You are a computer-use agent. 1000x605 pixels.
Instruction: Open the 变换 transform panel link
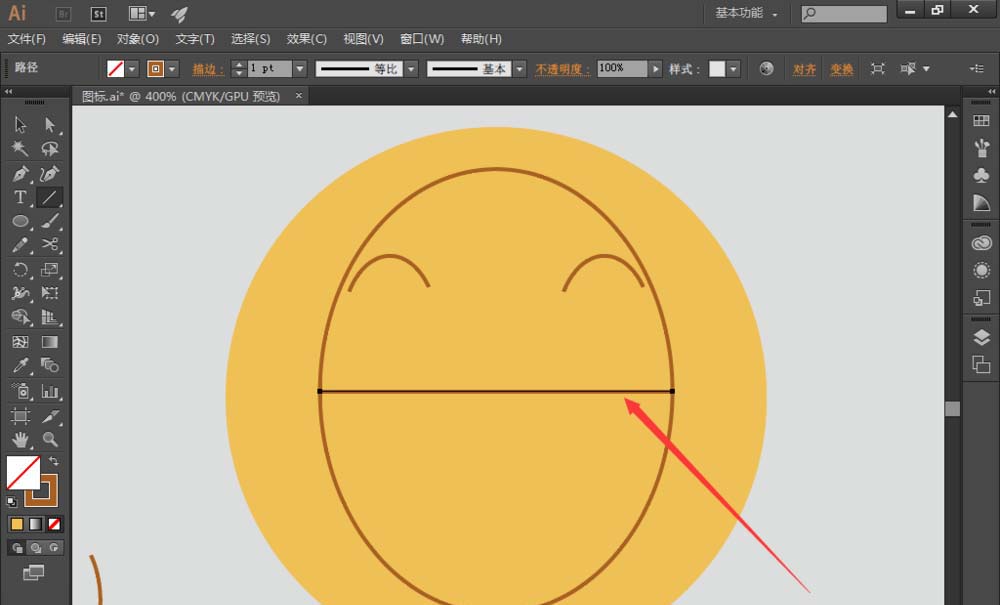pos(842,69)
